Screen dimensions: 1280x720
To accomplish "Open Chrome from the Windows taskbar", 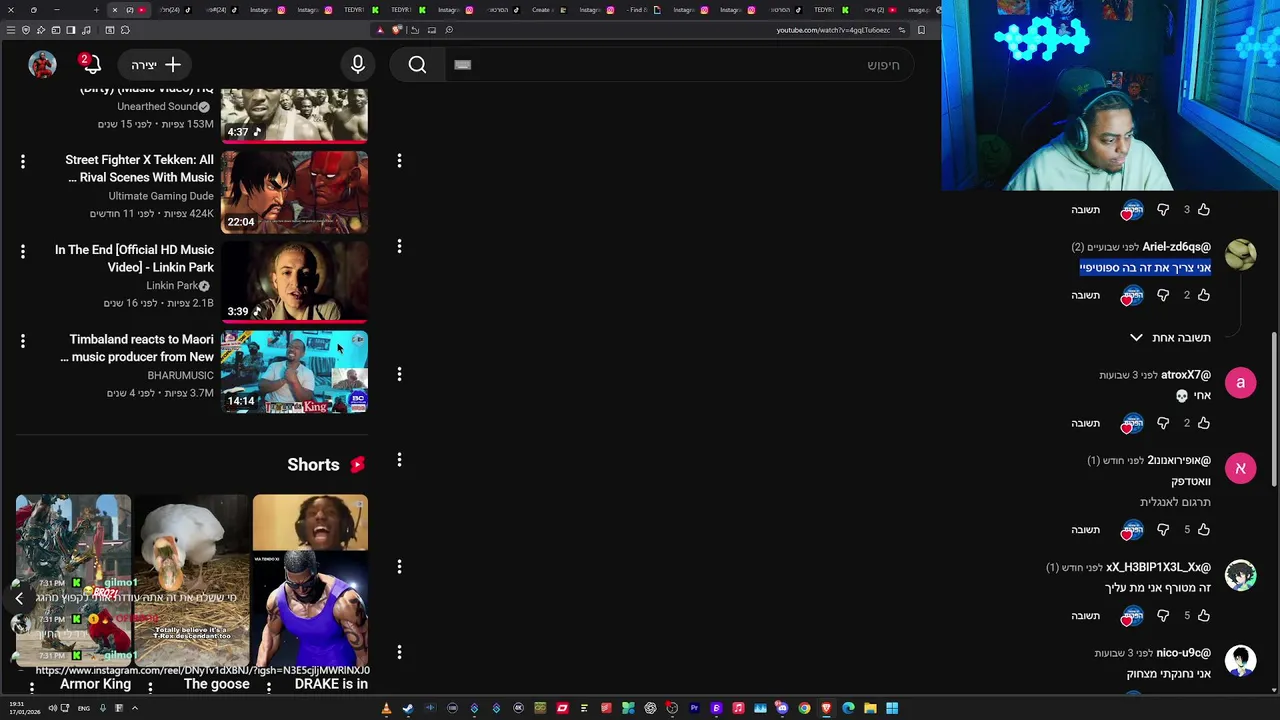I will coord(804,708).
